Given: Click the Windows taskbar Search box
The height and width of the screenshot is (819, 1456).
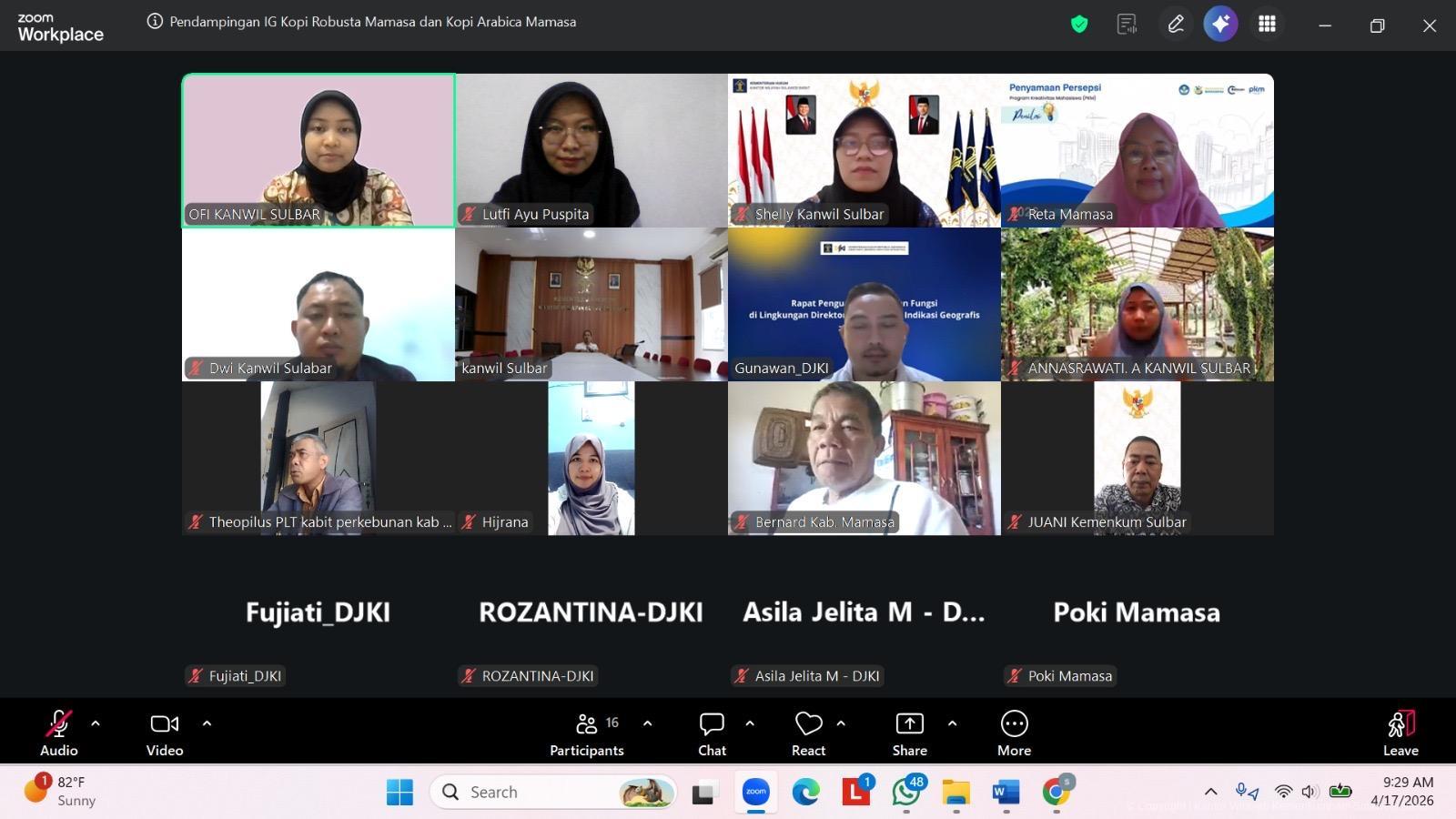Looking at the screenshot, I should click(x=553, y=793).
